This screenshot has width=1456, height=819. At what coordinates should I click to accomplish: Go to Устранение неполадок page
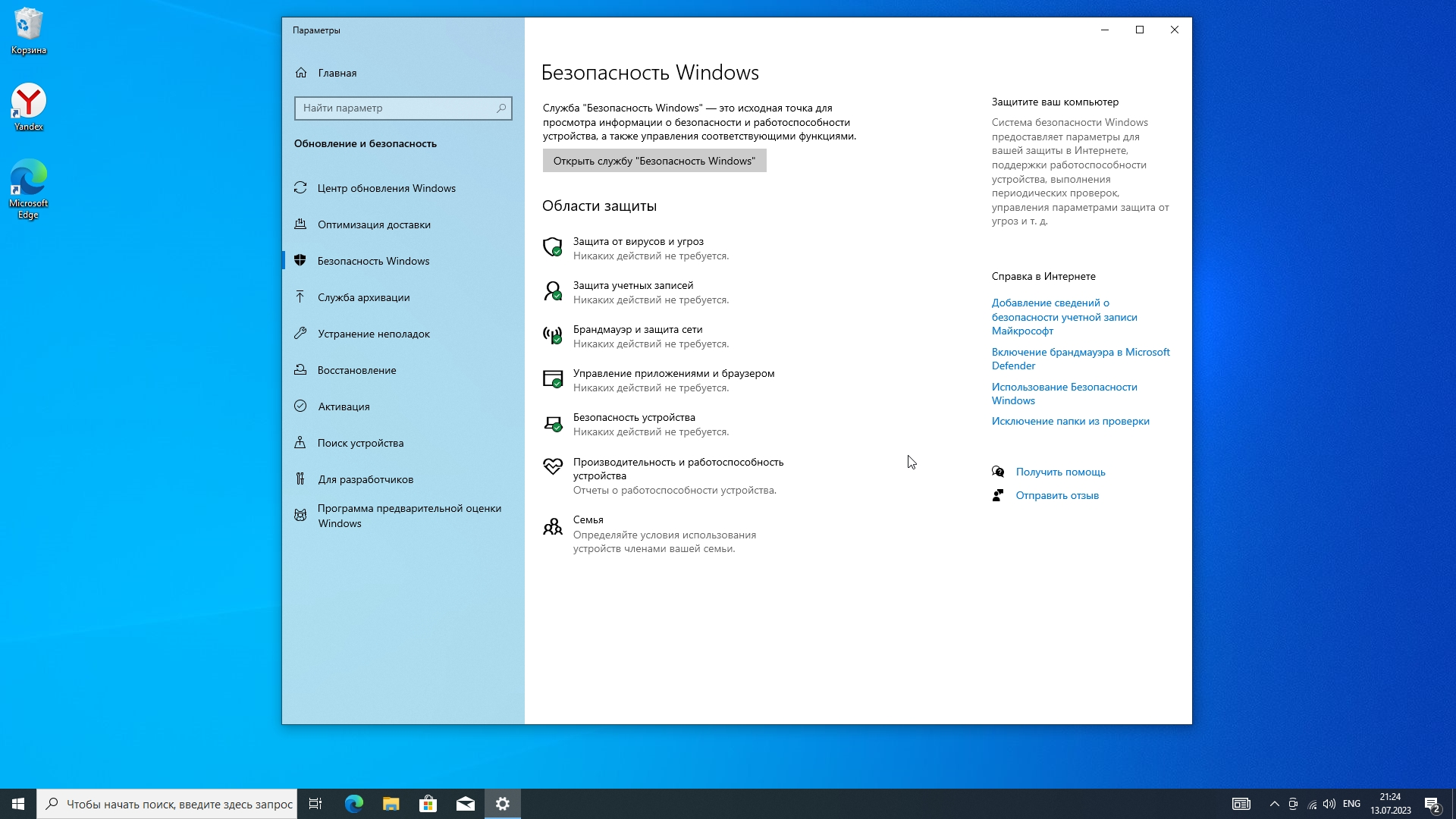[373, 334]
